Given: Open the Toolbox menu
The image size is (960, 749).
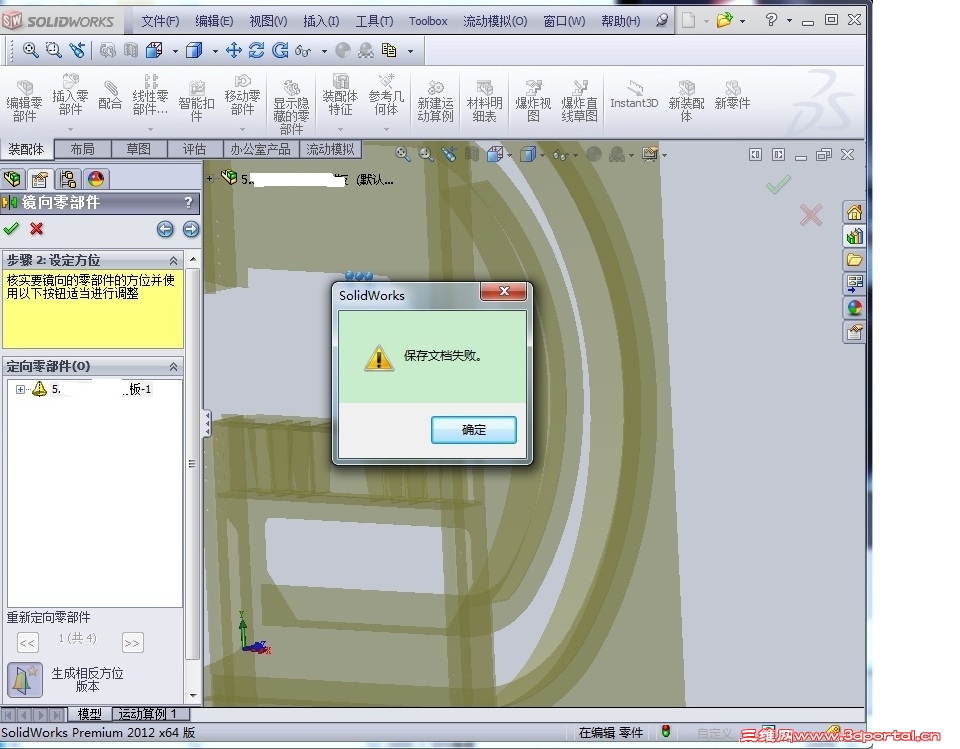Looking at the screenshot, I should pos(428,21).
